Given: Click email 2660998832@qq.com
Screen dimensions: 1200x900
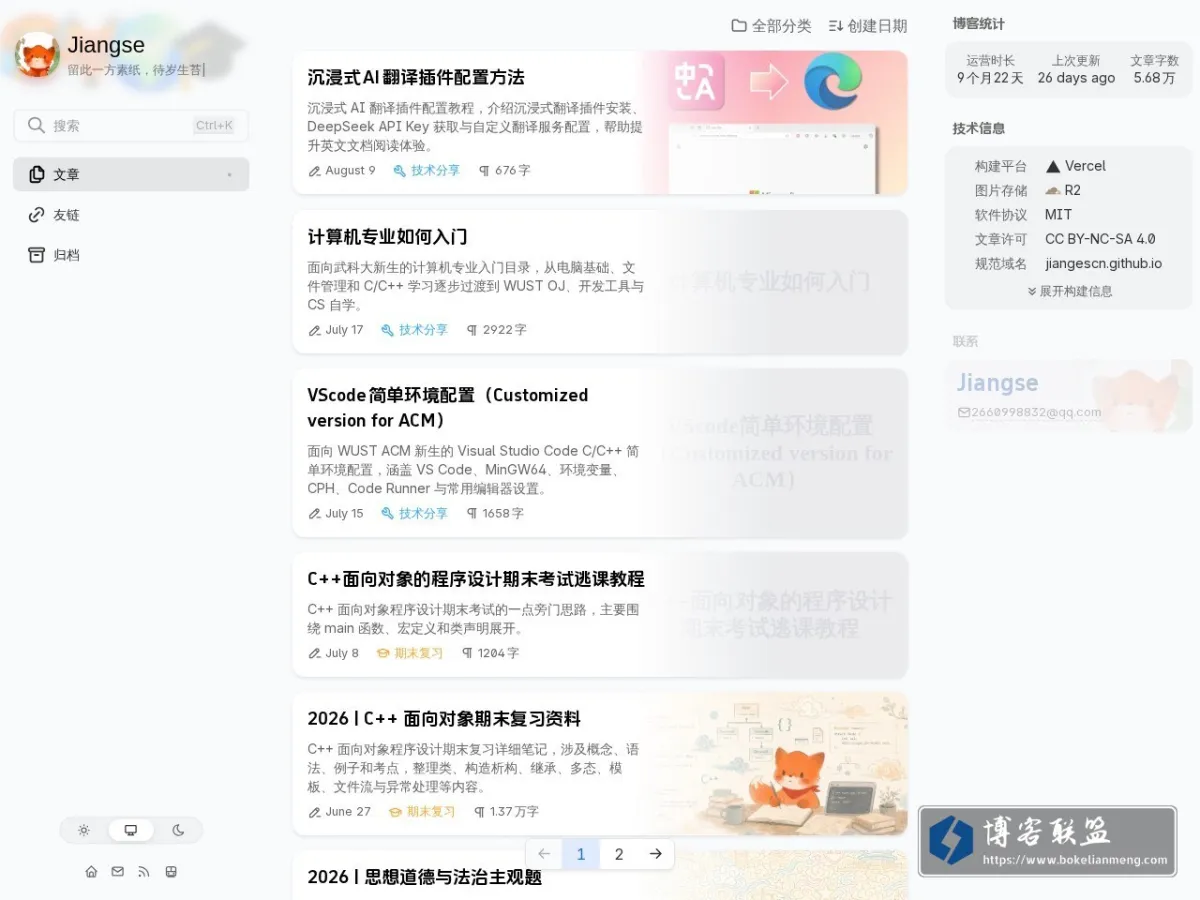Looking at the screenshot, I should [x=1036, y=412].
